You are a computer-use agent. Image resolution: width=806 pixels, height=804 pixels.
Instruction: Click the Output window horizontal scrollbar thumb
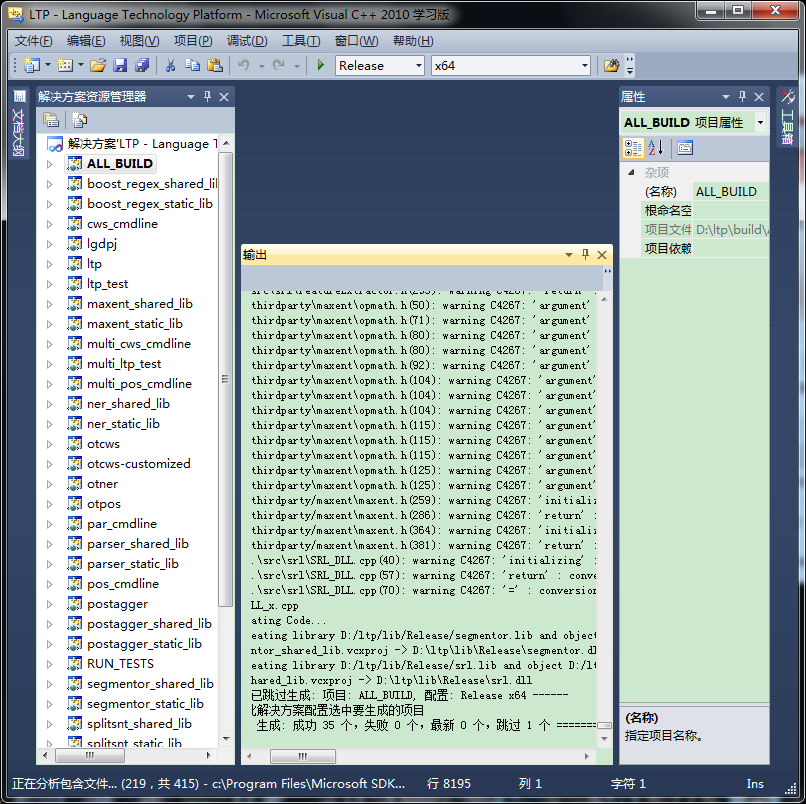point(303,756)
